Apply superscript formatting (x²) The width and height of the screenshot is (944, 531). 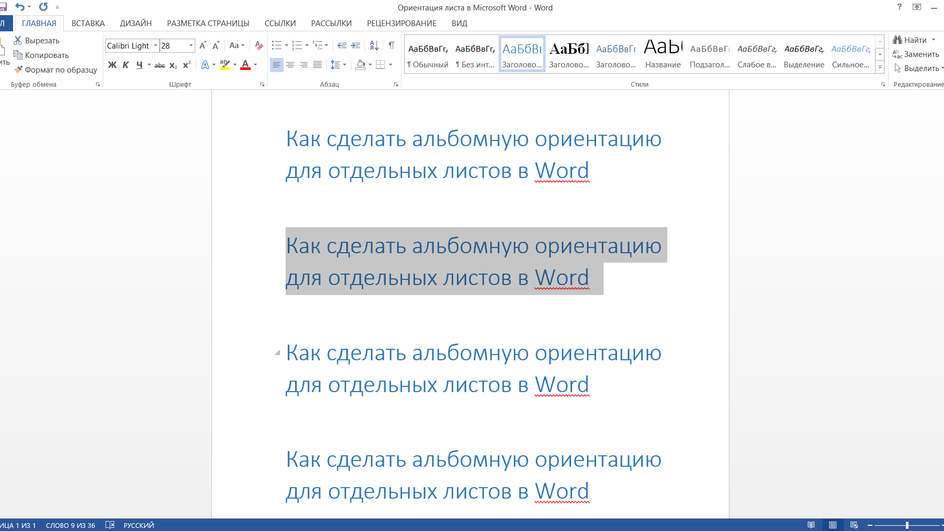(x=186, y=65)
